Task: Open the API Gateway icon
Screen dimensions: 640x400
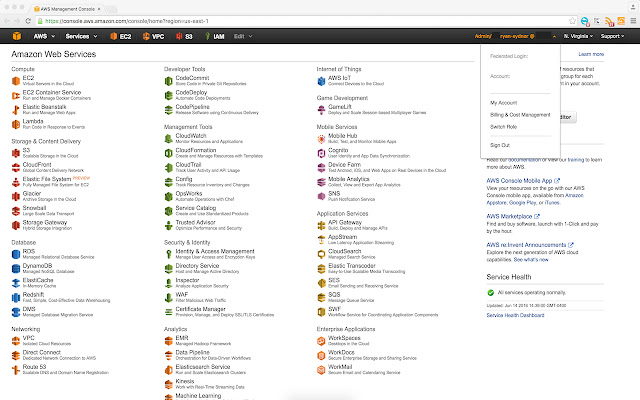Action: pyautogui.click(x=321, y=225)
